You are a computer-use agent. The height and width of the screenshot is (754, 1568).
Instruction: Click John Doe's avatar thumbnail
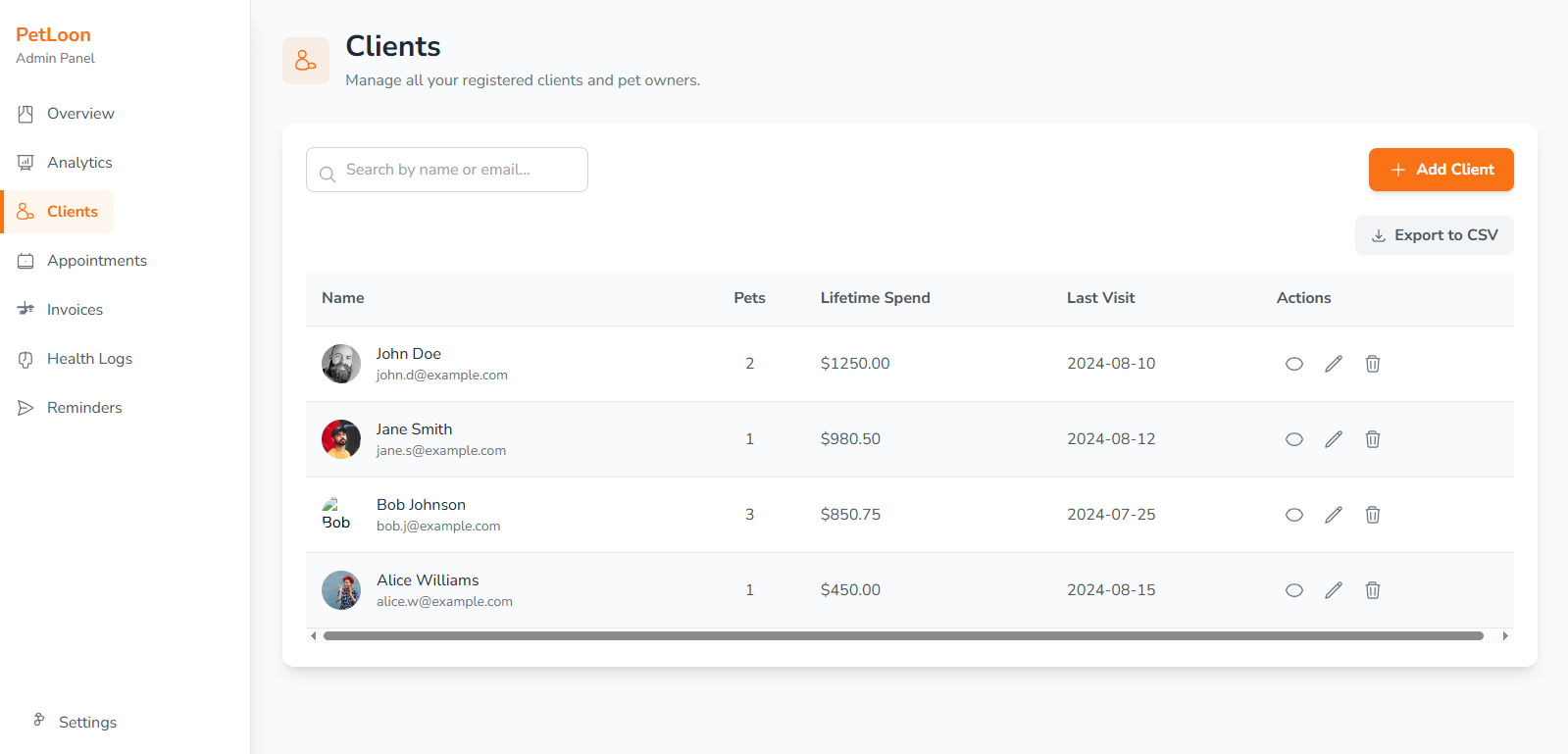341,364
